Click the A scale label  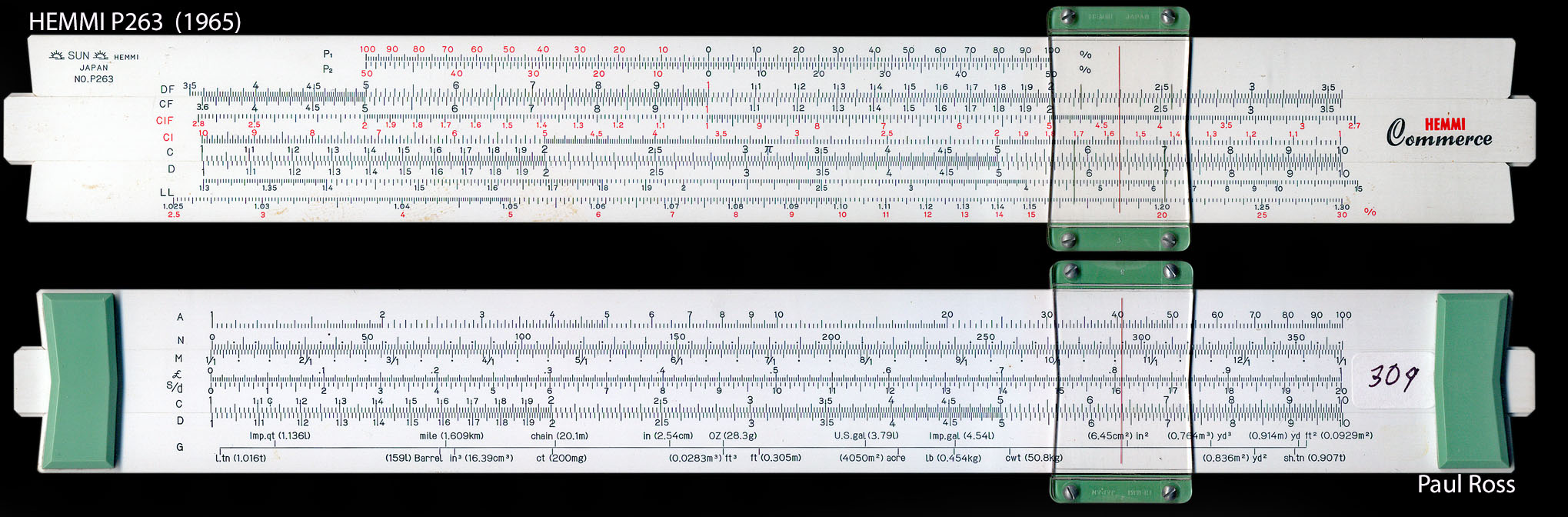180,317
